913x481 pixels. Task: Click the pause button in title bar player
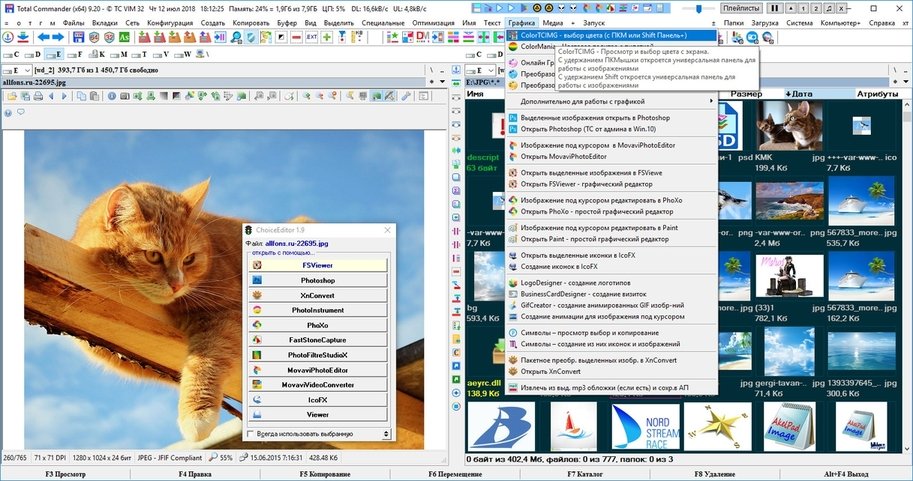click(774, 8)
